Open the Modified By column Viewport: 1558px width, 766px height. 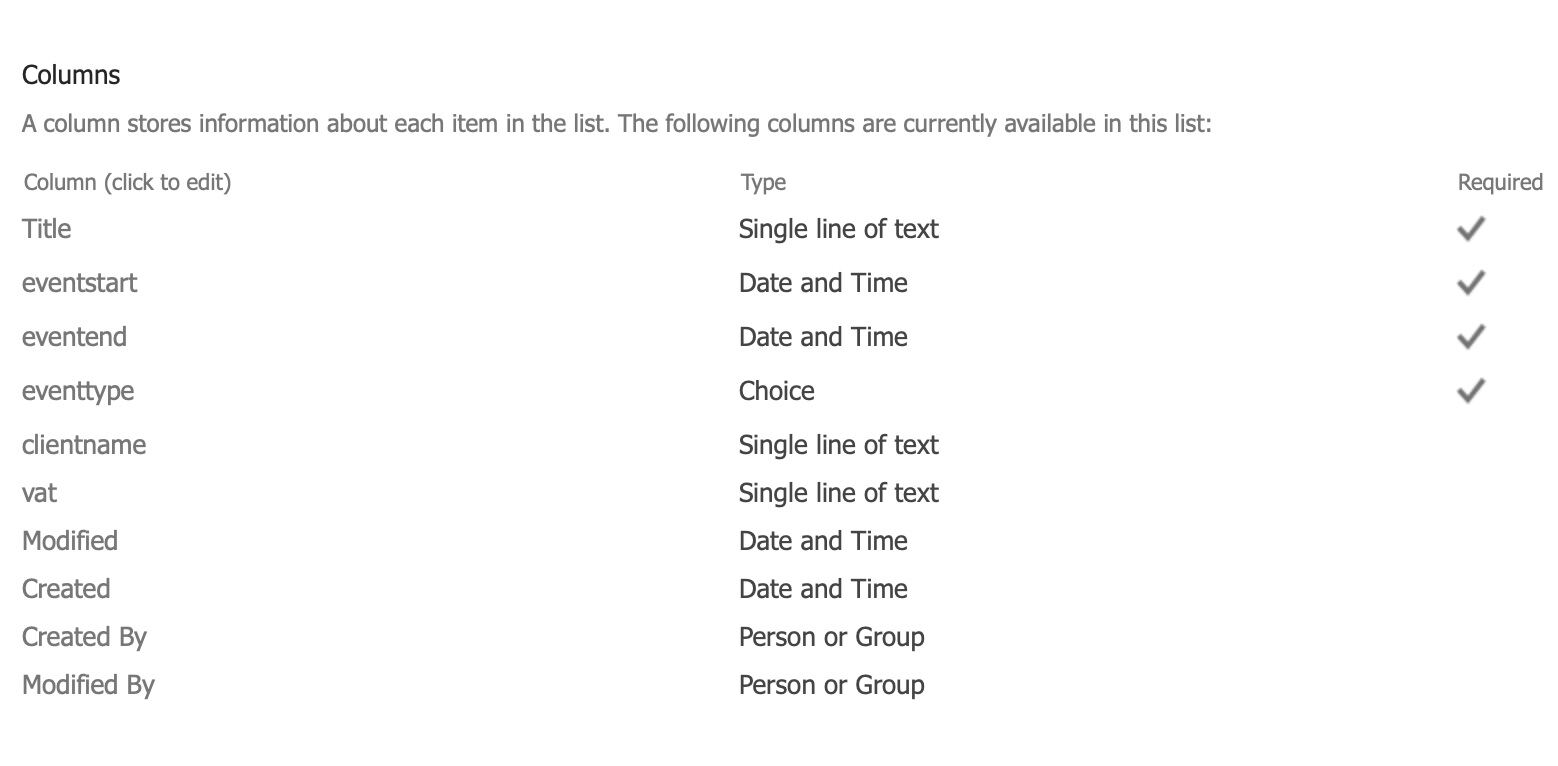coord(88,685)
